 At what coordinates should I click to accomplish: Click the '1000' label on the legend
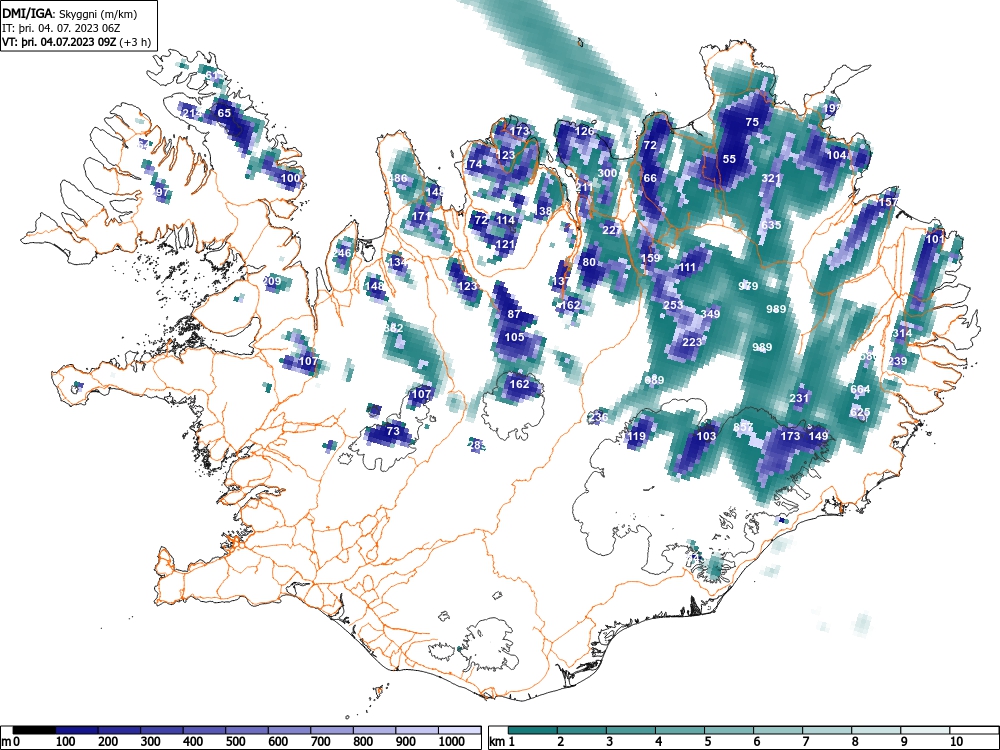pyautogui.click(x=452, y=741)
